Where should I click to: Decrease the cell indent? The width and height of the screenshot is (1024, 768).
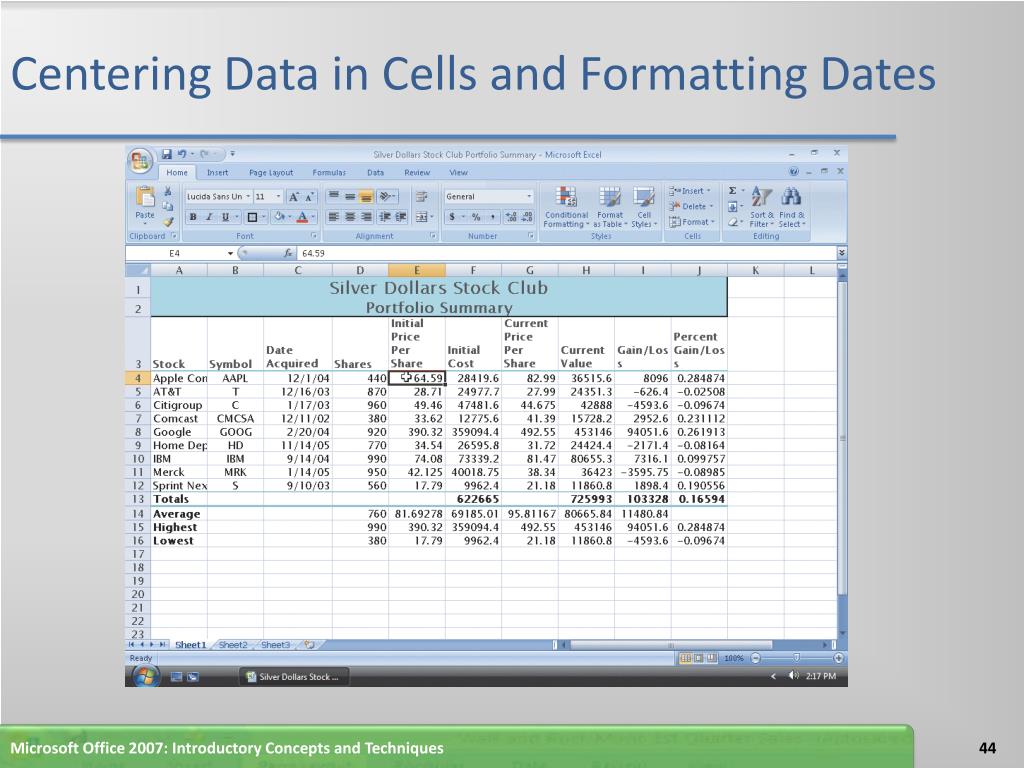click(385, 217)
